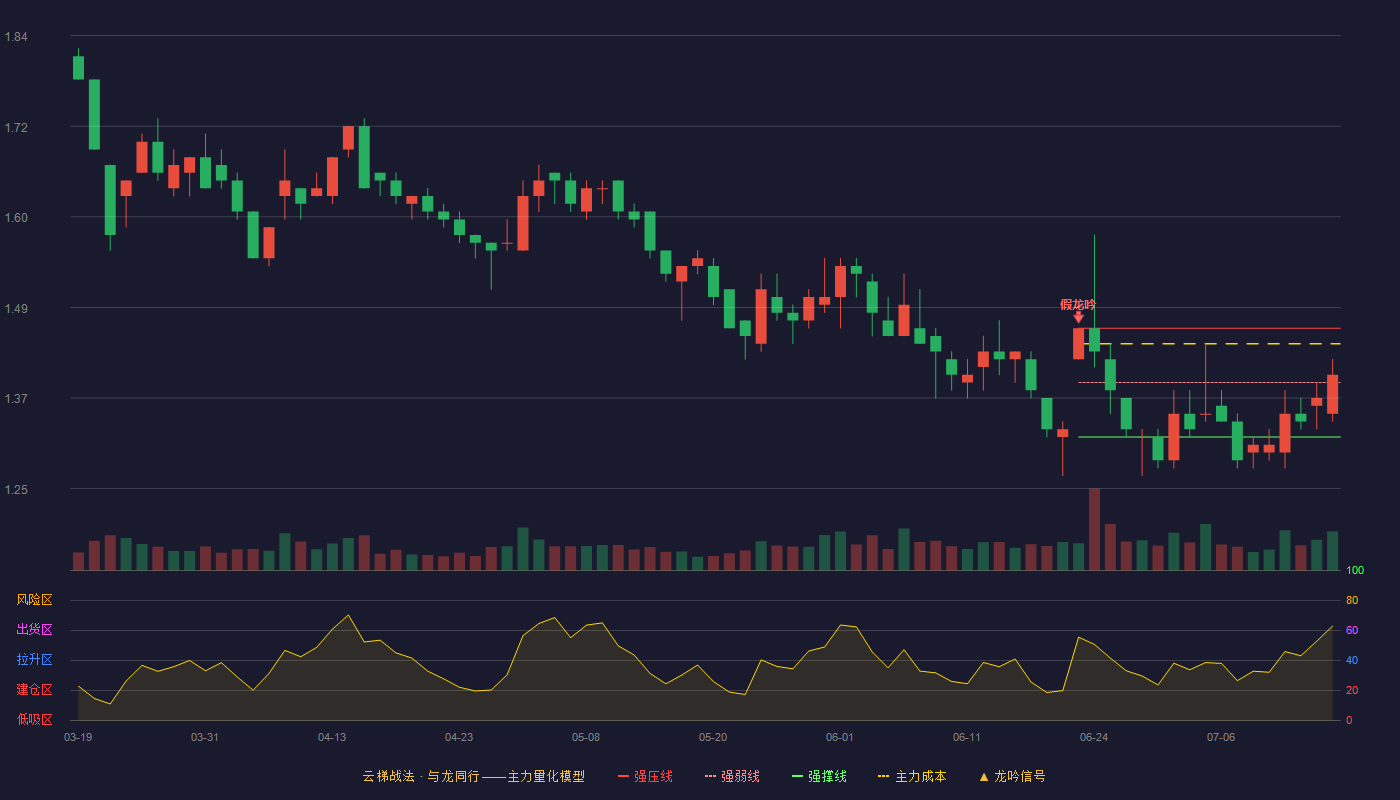Click the 05-08 date label
Screen dimensions: 1400x800
pos(586,737)
